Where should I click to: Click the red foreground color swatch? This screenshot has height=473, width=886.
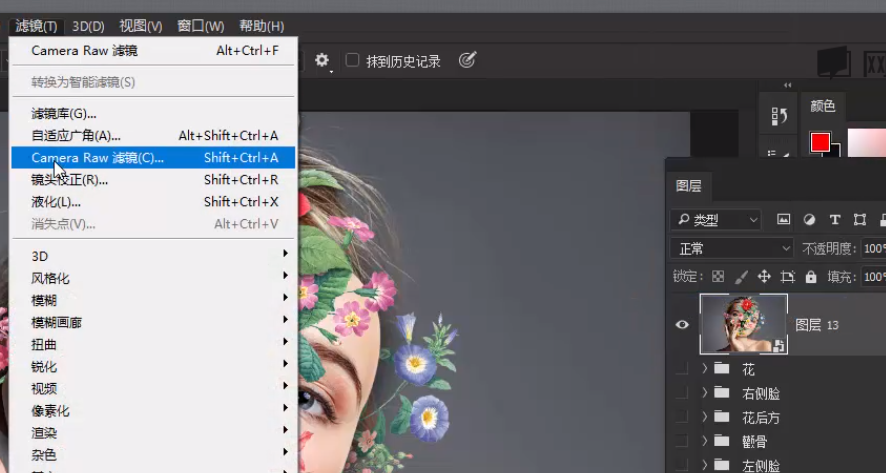[820, 142]
